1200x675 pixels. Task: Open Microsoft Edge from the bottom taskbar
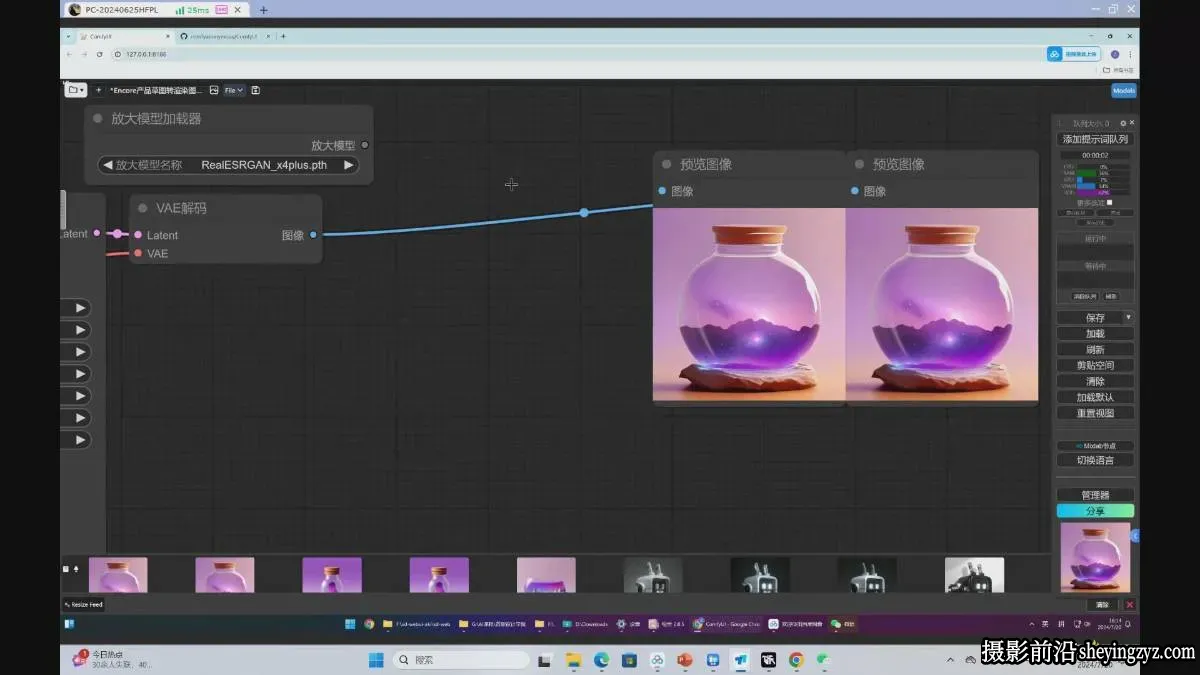(601, 660)
